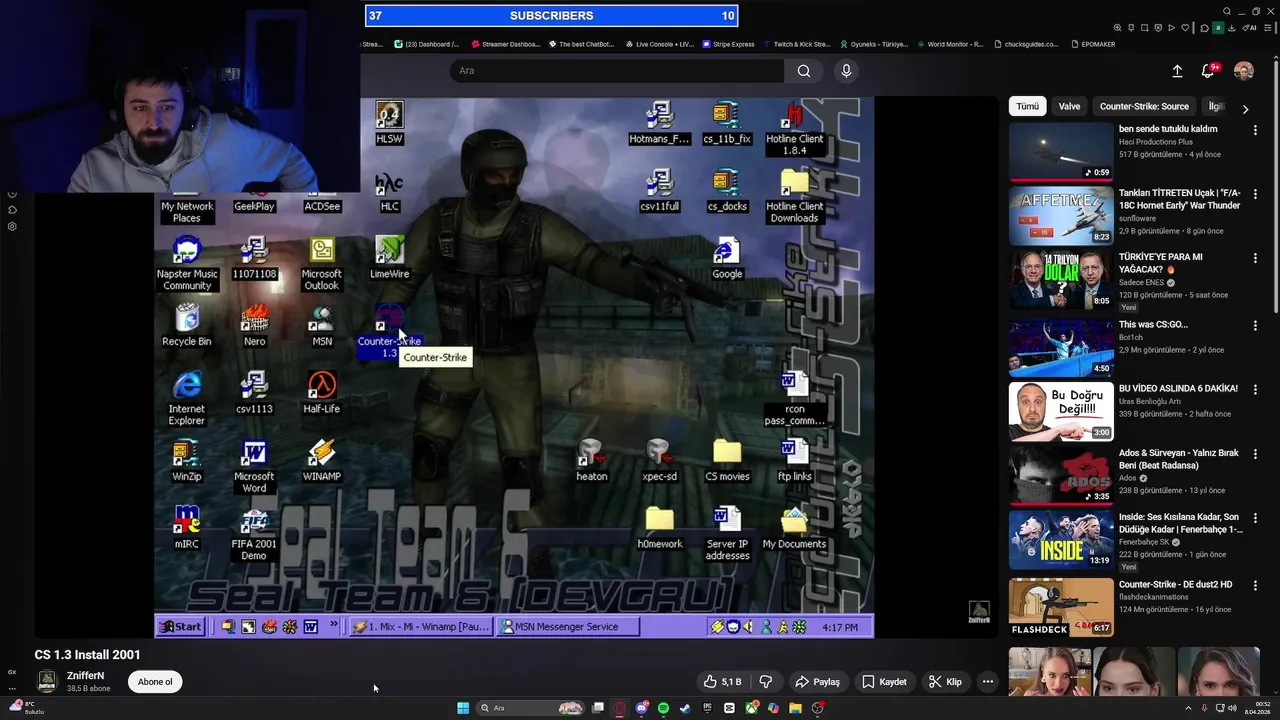Click the HLSW desktop icon in the video
The width and height of the screenshot is (1280, 720).
click(389, 123)
